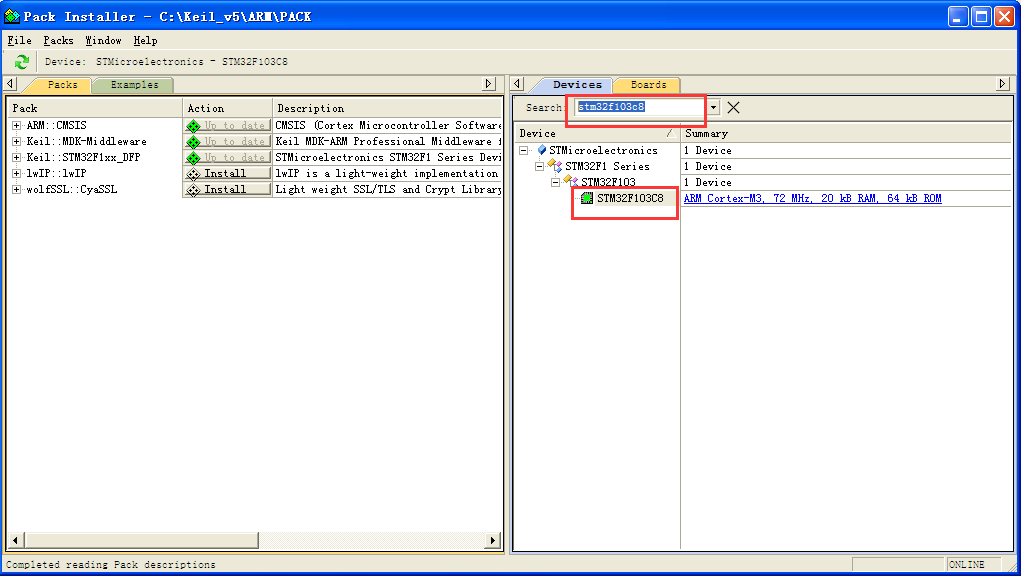Click Light weight SSL/TLS description text
The image size is (1021, 576).
click(388, 190)
